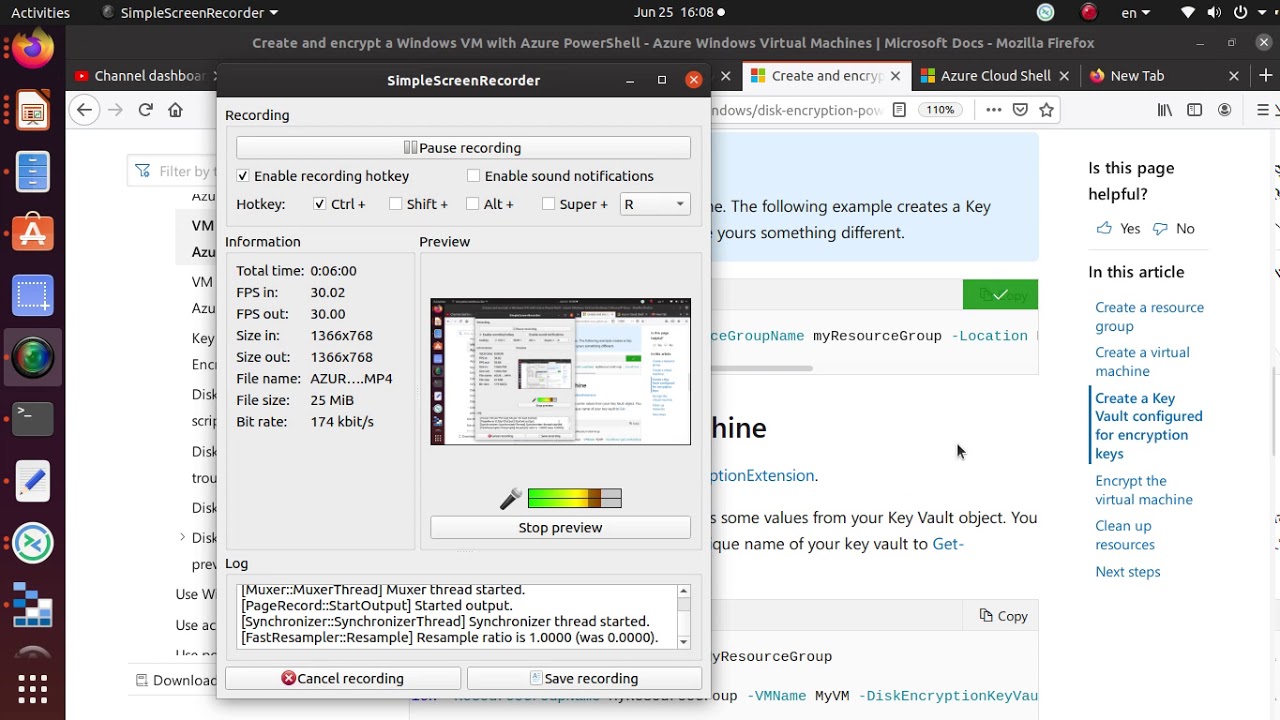The height and width of the screenshot is (720, 1280).
Task: Click the microphone audio level meter
Action: click(x=574, y=498)
